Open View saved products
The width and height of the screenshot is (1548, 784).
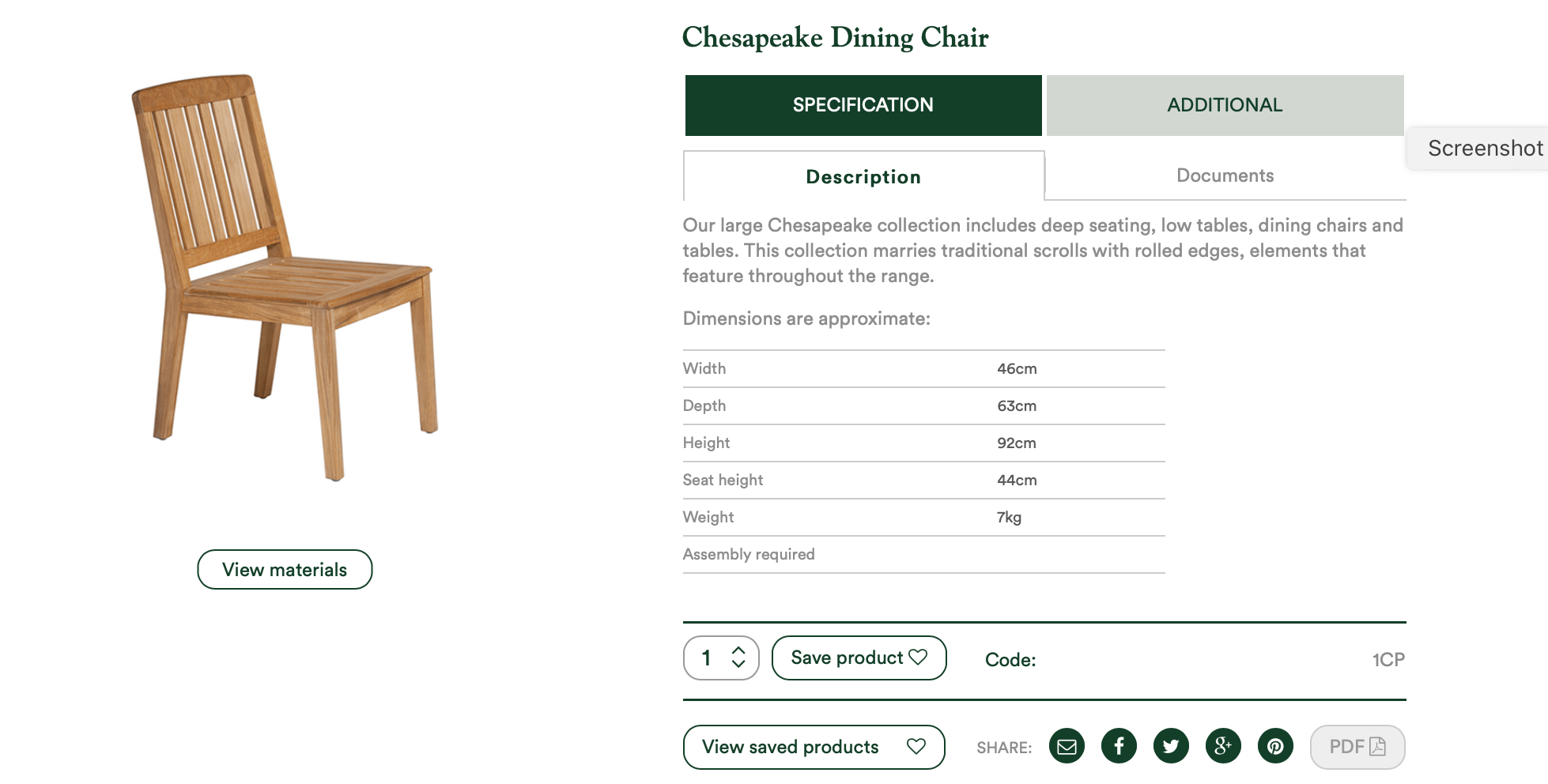[x=814, y=747]
